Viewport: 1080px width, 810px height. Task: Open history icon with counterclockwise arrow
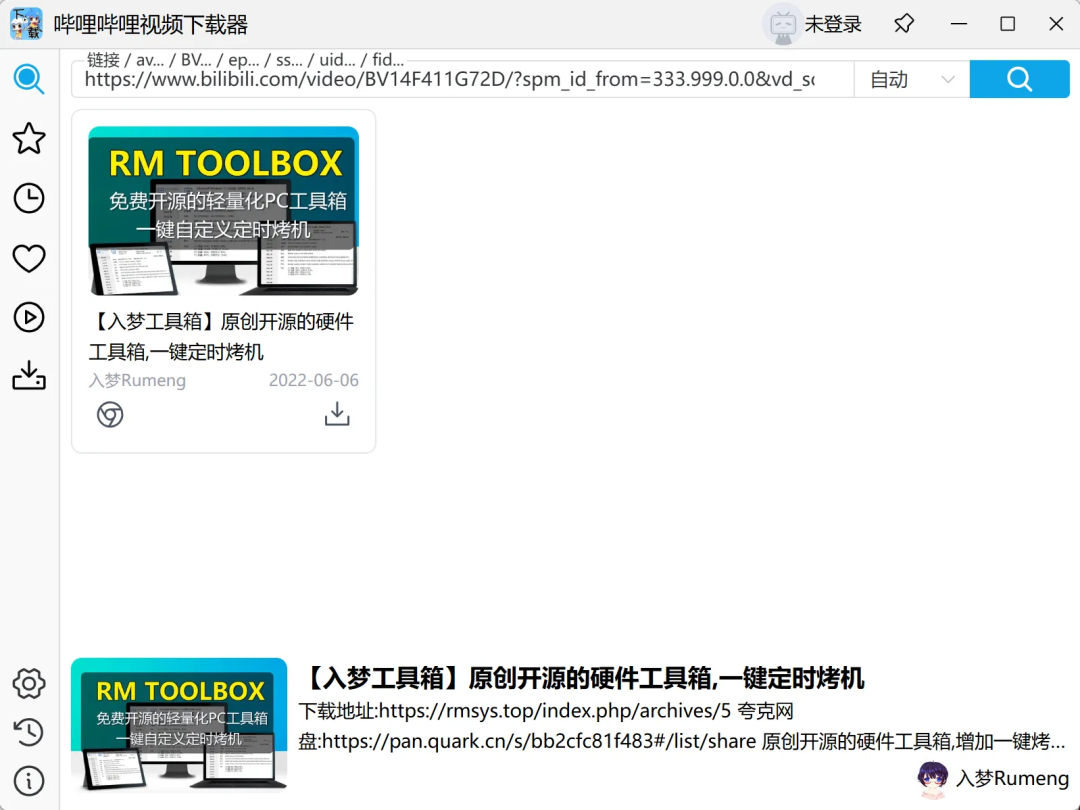click(x=29, y=732)
